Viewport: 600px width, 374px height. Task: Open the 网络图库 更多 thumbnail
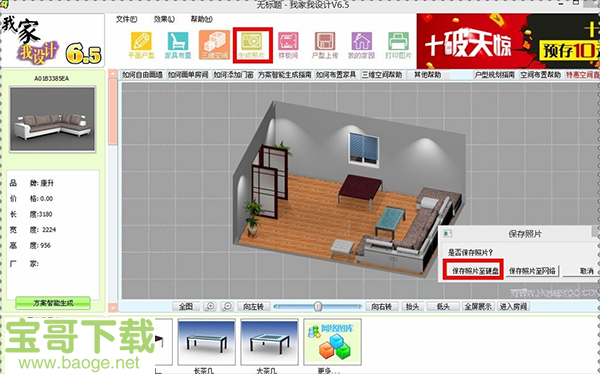(x=332, y=341)
